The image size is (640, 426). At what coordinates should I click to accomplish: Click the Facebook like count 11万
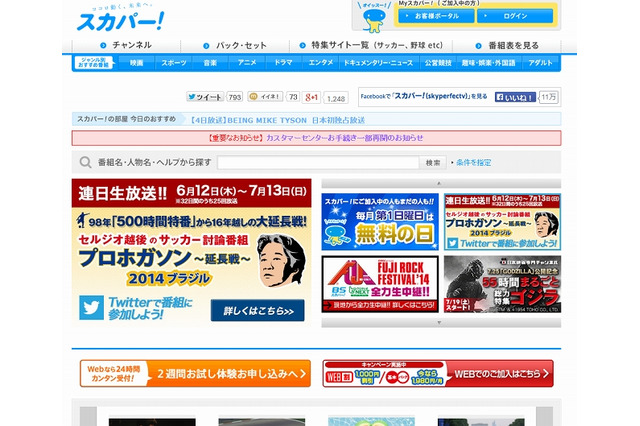point(549,97)
